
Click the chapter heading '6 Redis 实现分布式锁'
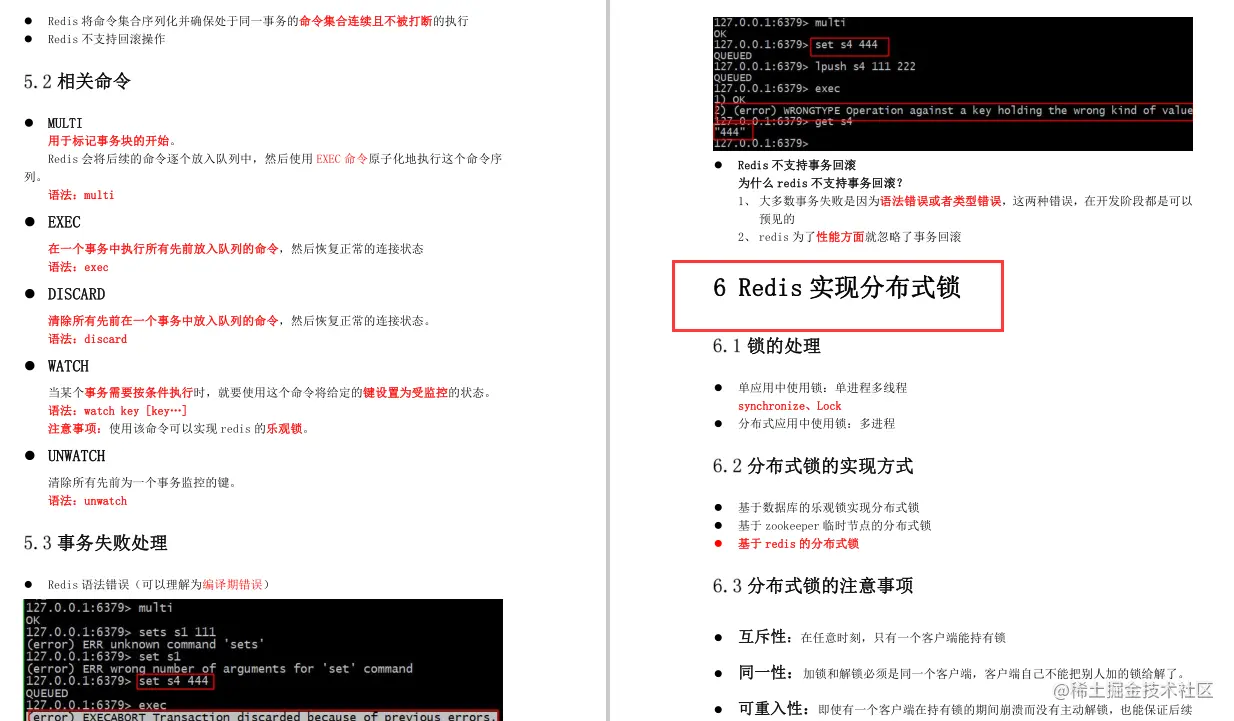(837, 288)
